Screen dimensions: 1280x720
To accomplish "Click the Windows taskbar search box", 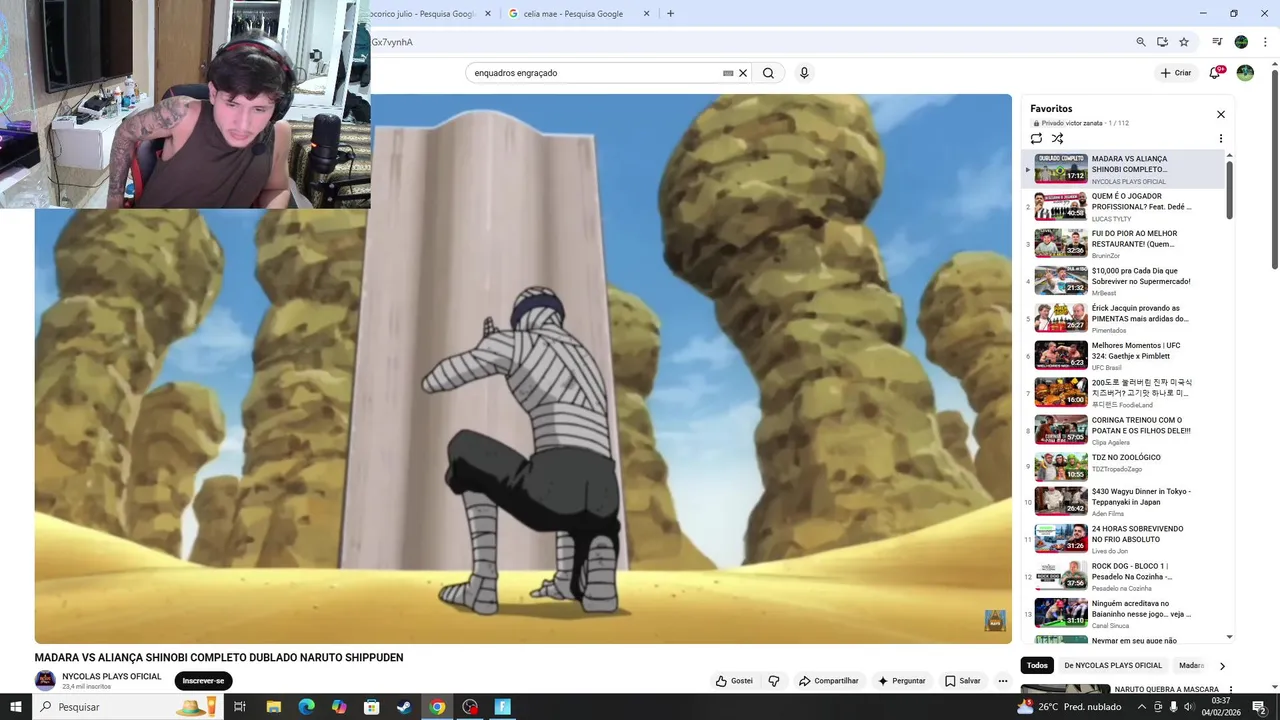I will pyautogui.click(x=128, y=707).
